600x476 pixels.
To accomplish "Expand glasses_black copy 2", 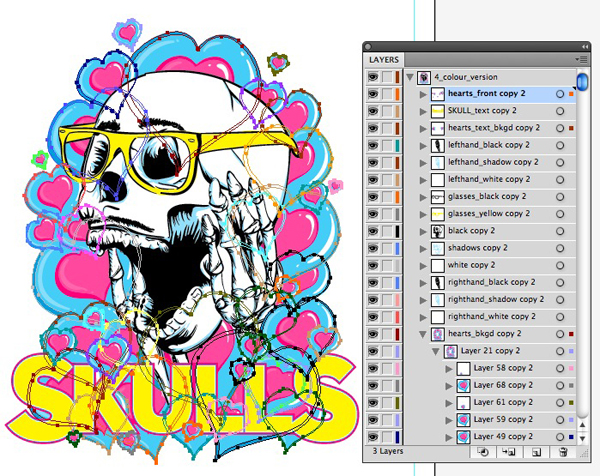I will pos(423,197).
